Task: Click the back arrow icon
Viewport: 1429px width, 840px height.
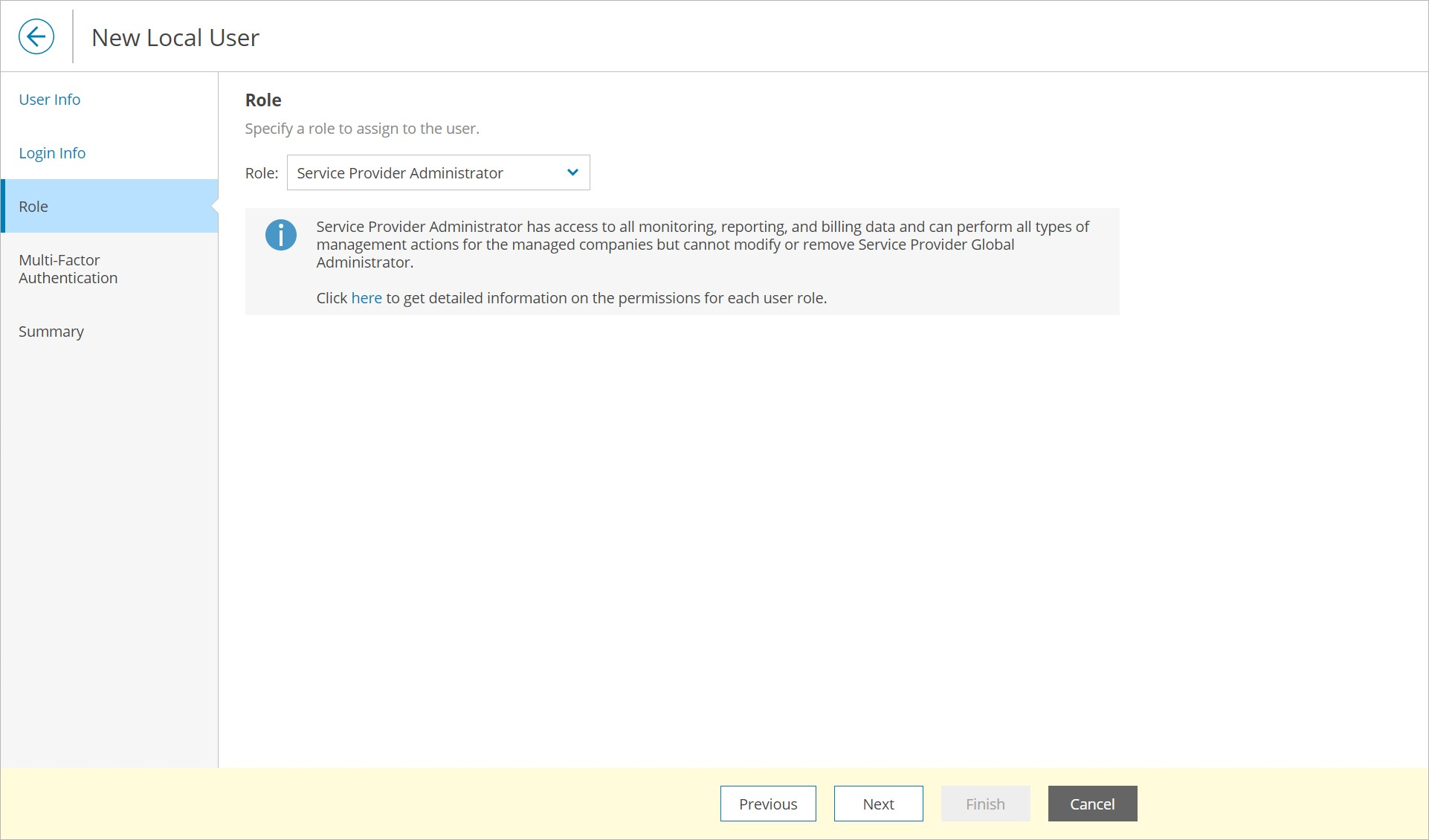Action: point(36,36)
